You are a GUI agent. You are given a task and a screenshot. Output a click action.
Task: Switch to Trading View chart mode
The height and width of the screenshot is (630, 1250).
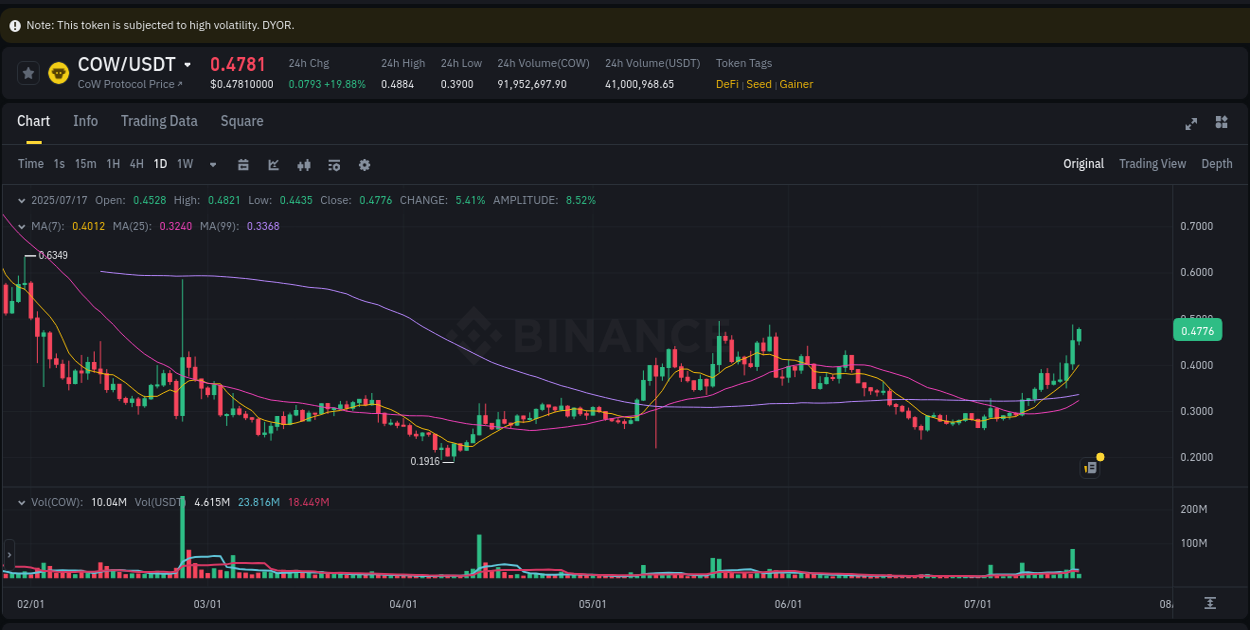tap(1152, 163)
